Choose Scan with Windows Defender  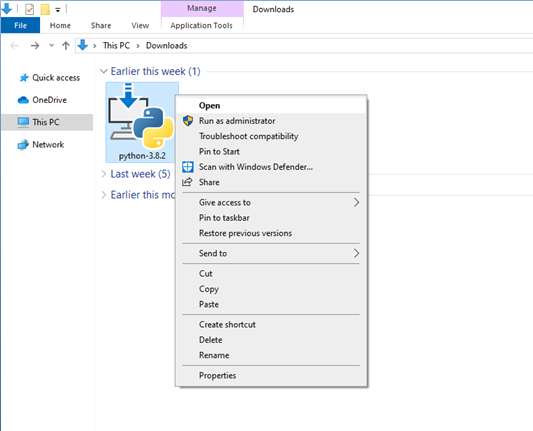click(x=271, y=167)
